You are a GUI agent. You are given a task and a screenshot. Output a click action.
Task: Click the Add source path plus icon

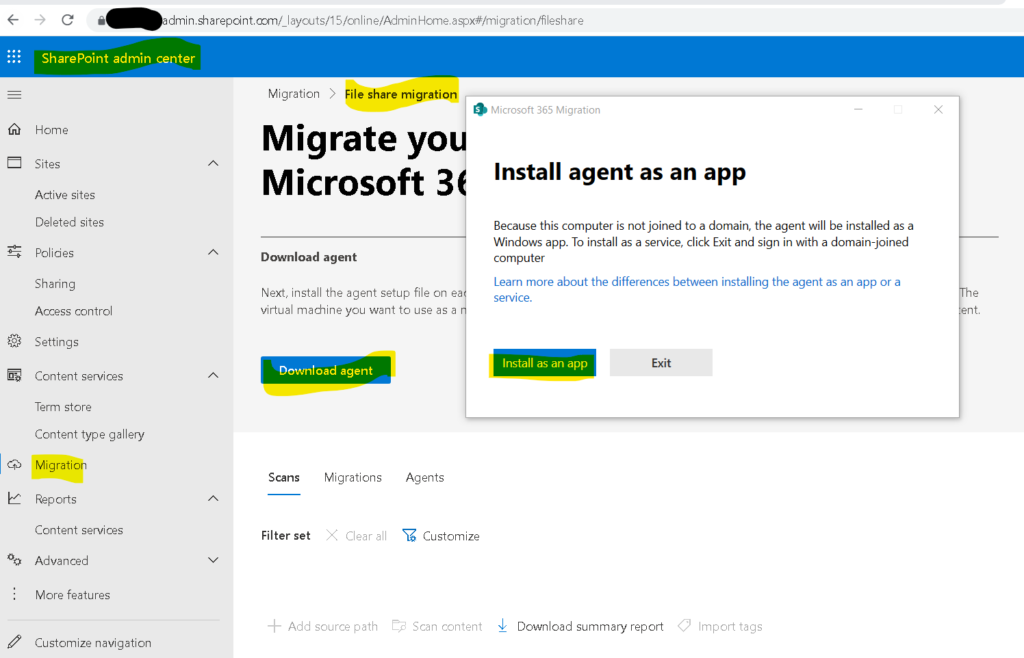pyautogui.click(x=274, y=626)
